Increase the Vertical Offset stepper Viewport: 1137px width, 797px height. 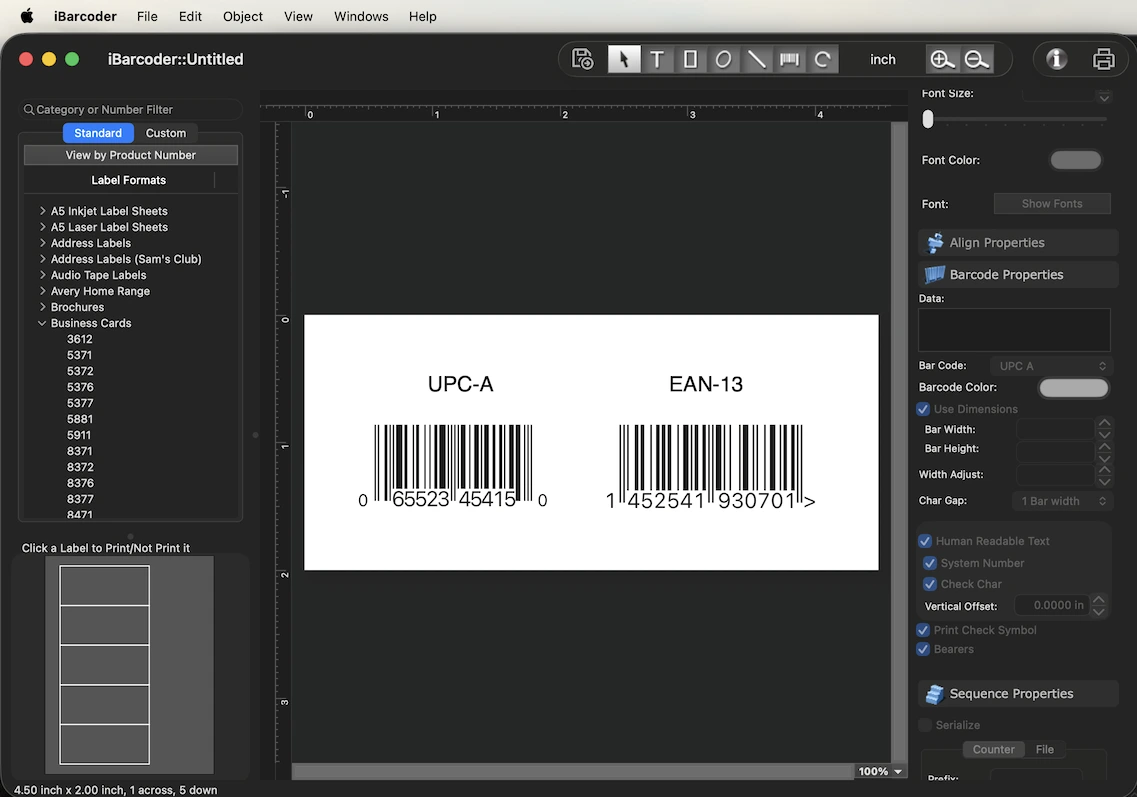[1099, 600]
